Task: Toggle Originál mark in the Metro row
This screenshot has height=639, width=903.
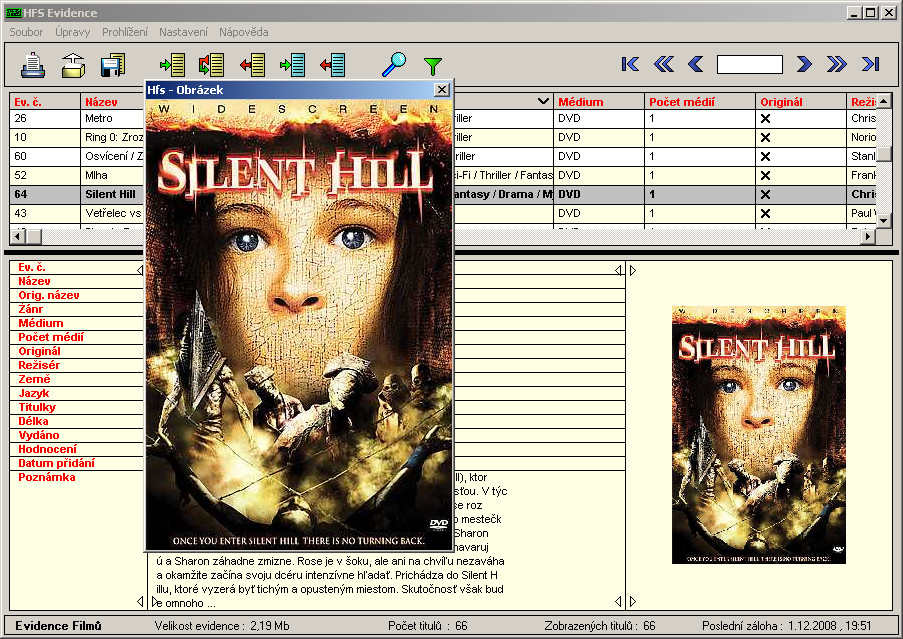Action: [x=765, y=119]
